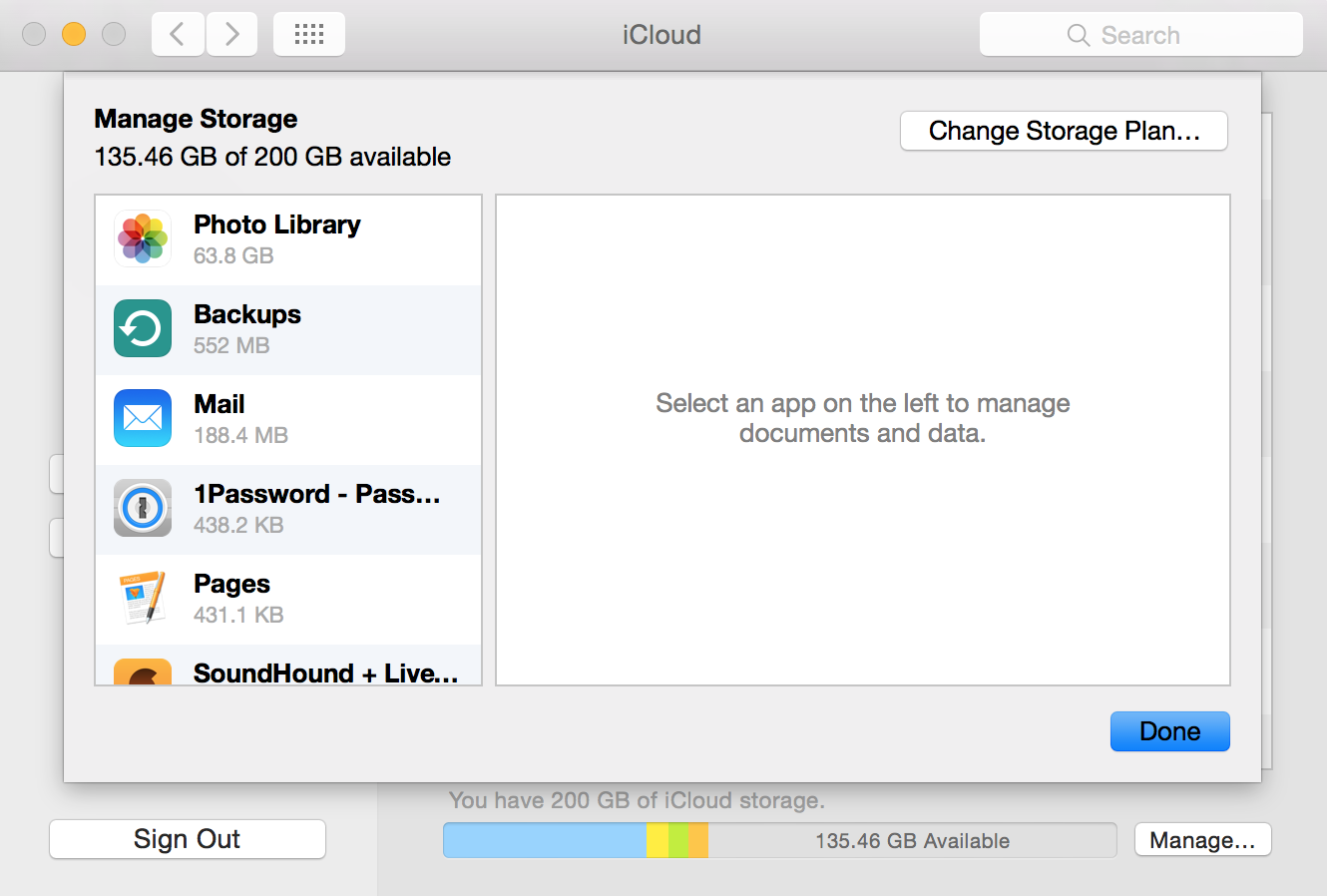
Task: Select the Photo Library label
Action: click(x=276, y=224)
